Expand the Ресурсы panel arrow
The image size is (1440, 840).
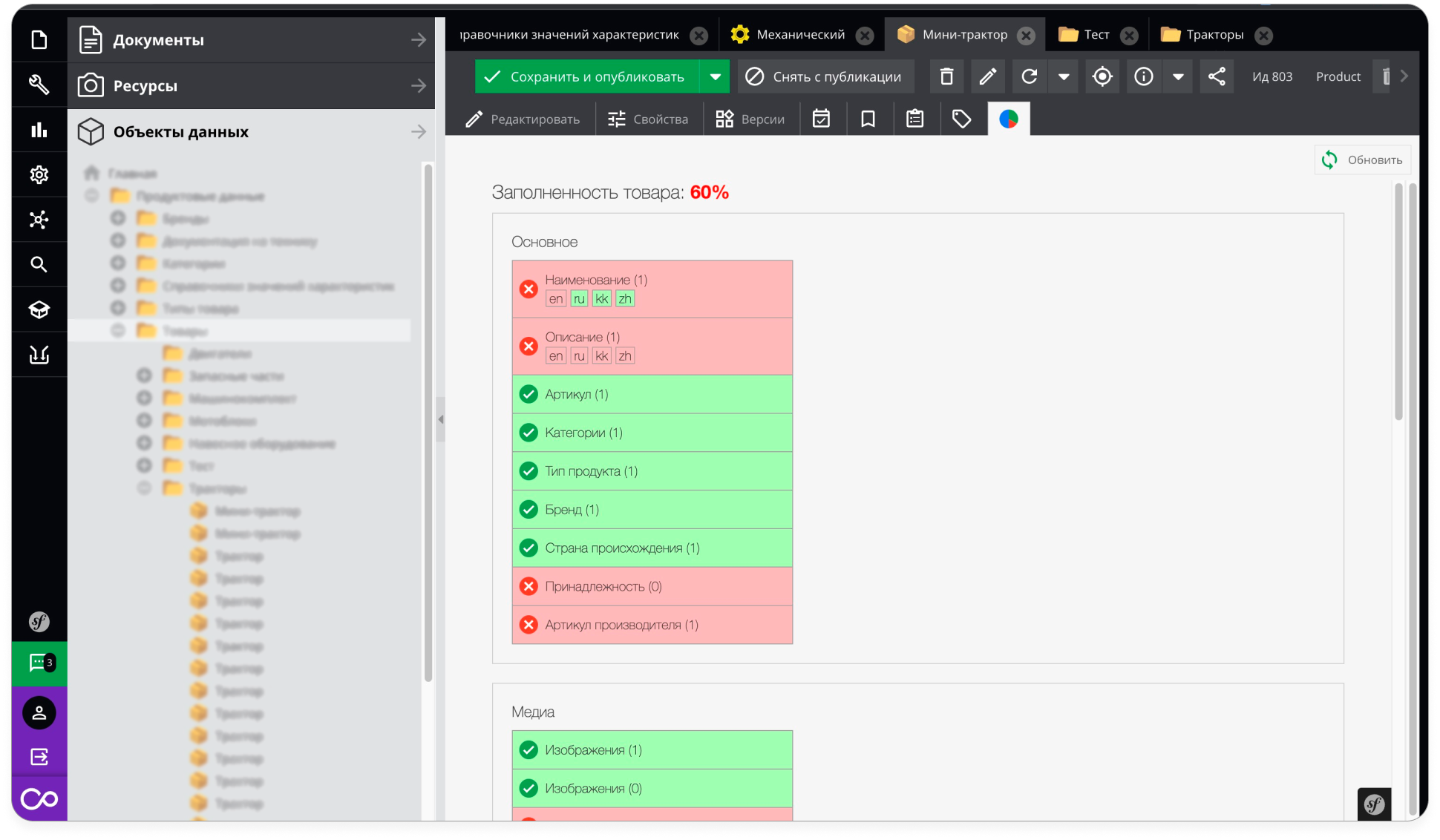click(419, 86)
